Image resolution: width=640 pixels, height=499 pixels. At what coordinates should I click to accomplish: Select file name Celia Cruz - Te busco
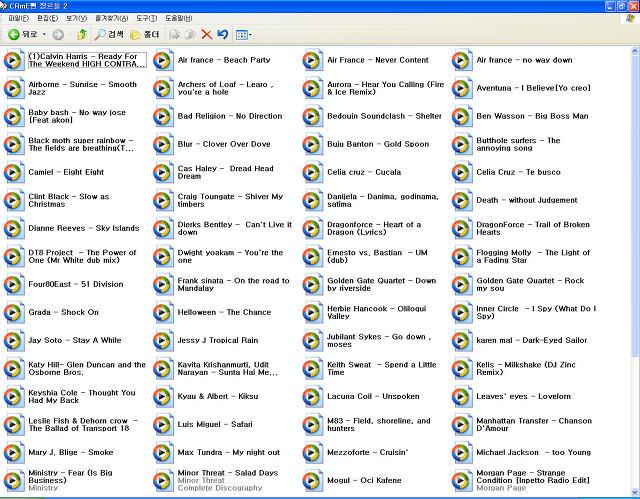tap(518, 172)
